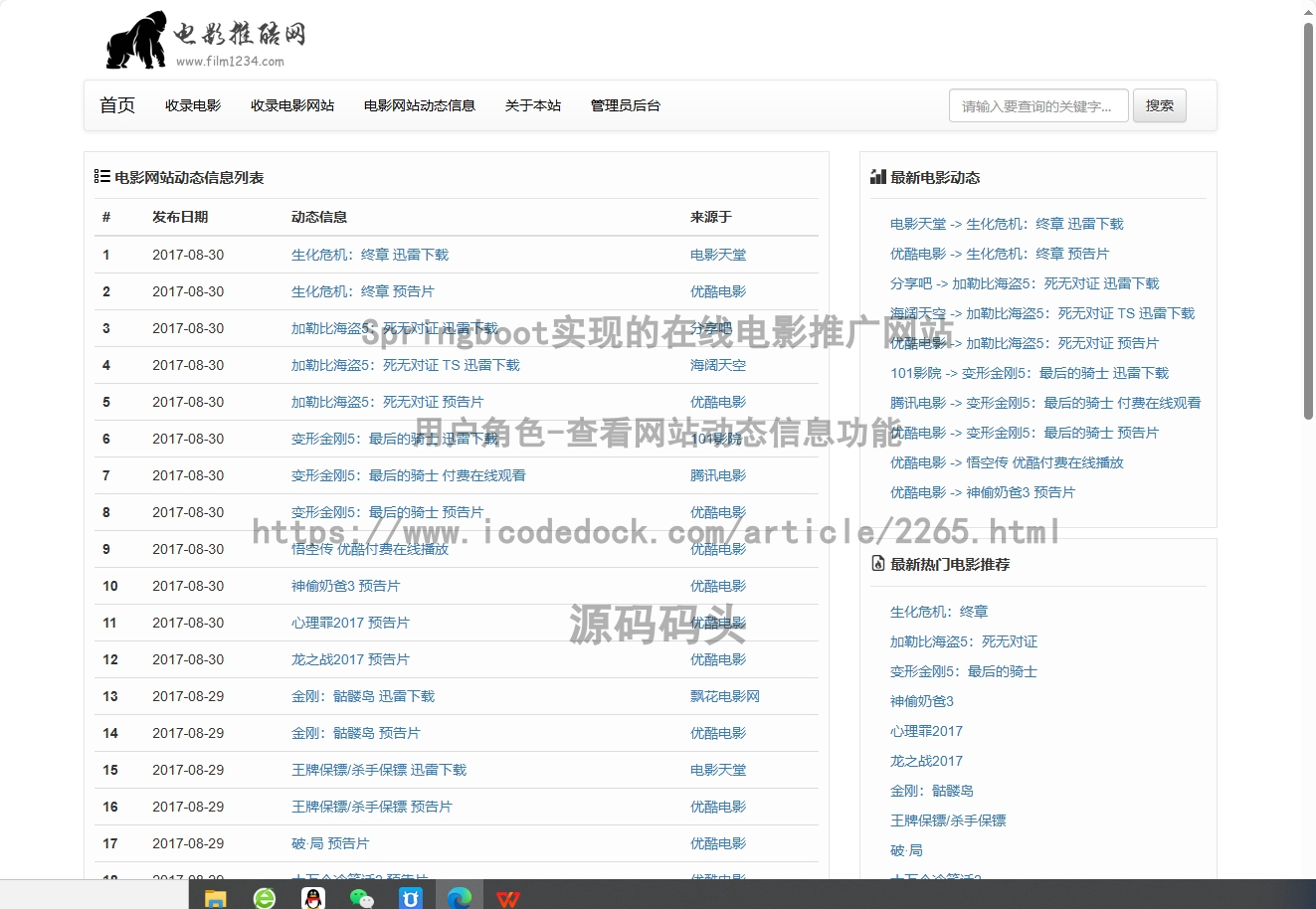Click the 搜索 button
The height and width of the screenshot is (909, 1316).
coord(1160,105)
